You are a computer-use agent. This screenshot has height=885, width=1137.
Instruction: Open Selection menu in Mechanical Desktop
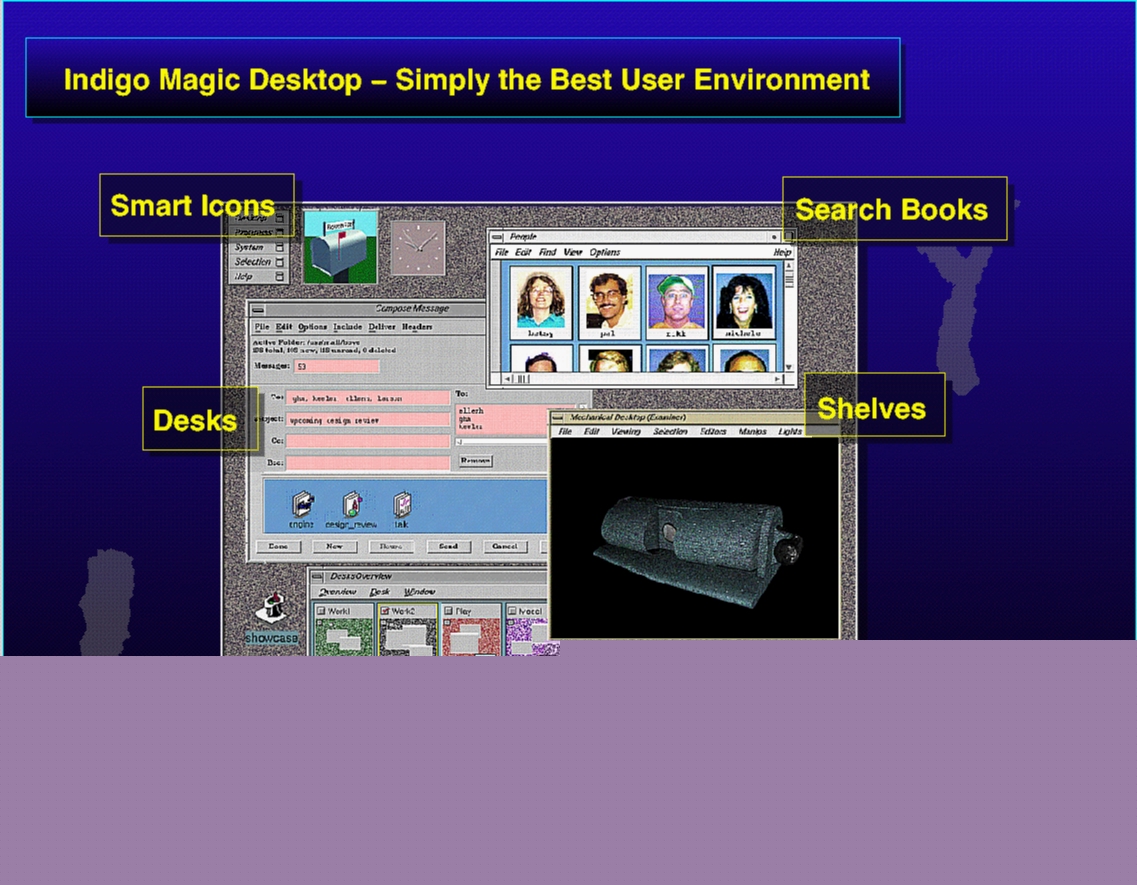click(670, 432)
